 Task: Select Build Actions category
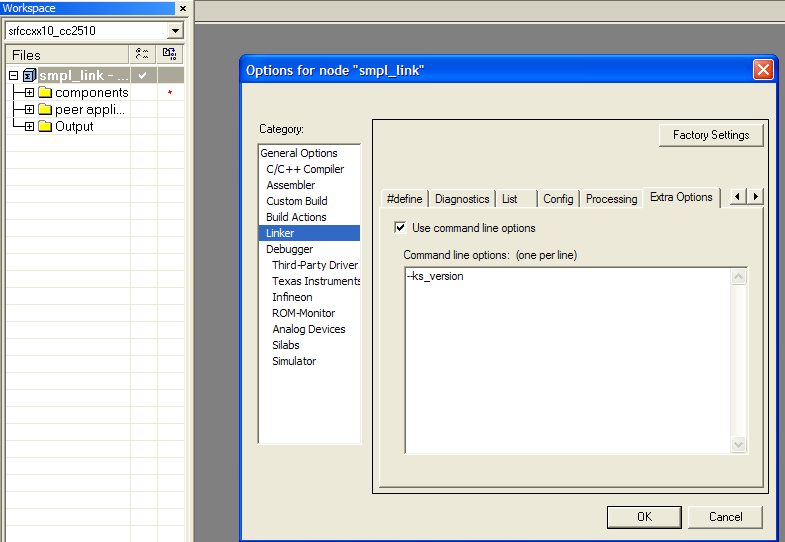[x=309, y=217]
